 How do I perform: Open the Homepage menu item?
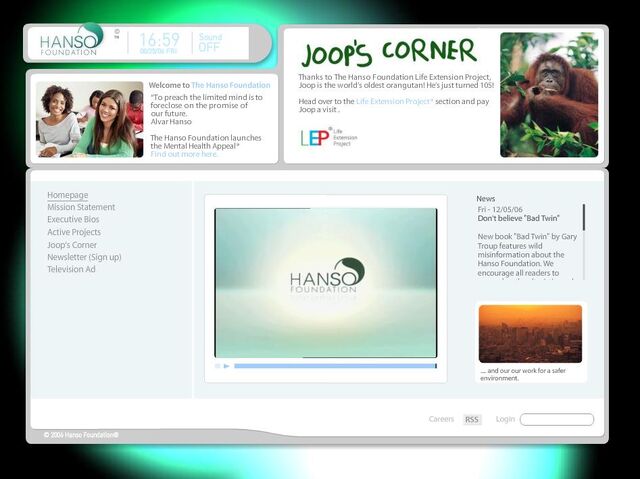coord(68,195)
